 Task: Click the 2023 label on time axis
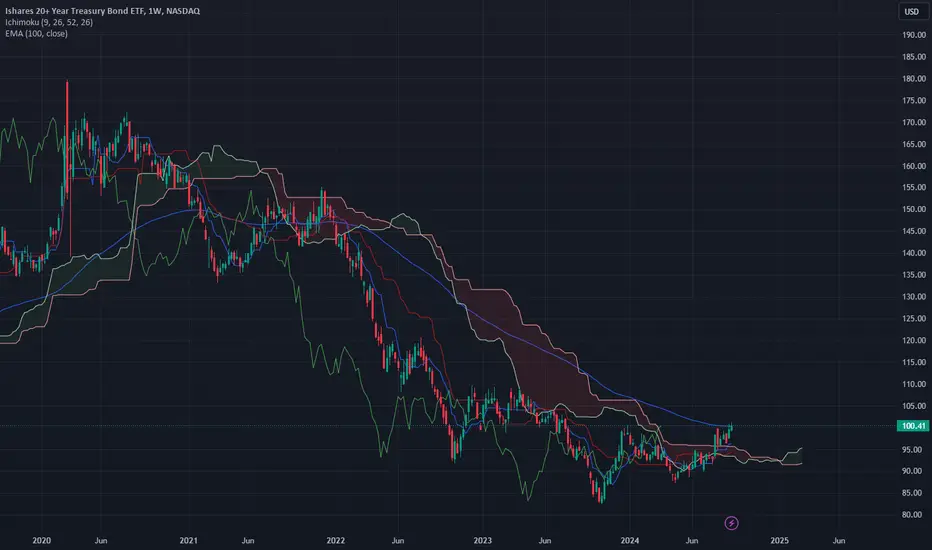(483, 540)
